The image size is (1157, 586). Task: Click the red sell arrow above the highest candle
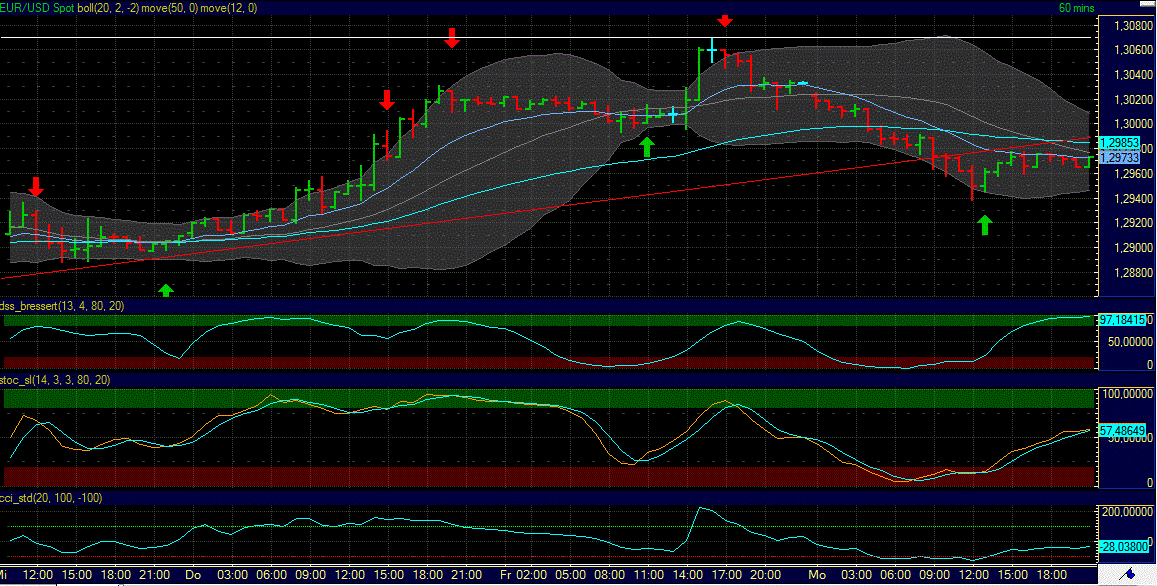click(x=725, y=18)
